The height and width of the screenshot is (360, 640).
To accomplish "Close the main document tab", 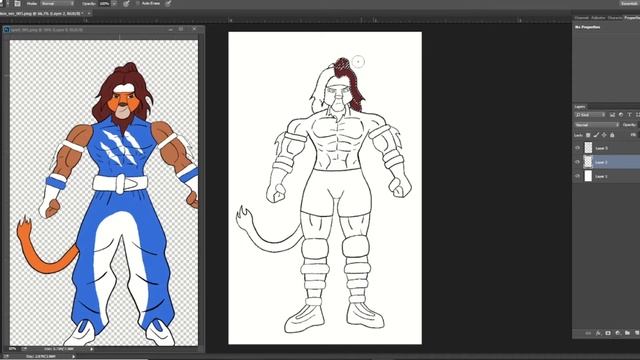I will pyautogui.click(x=89, y=13).
